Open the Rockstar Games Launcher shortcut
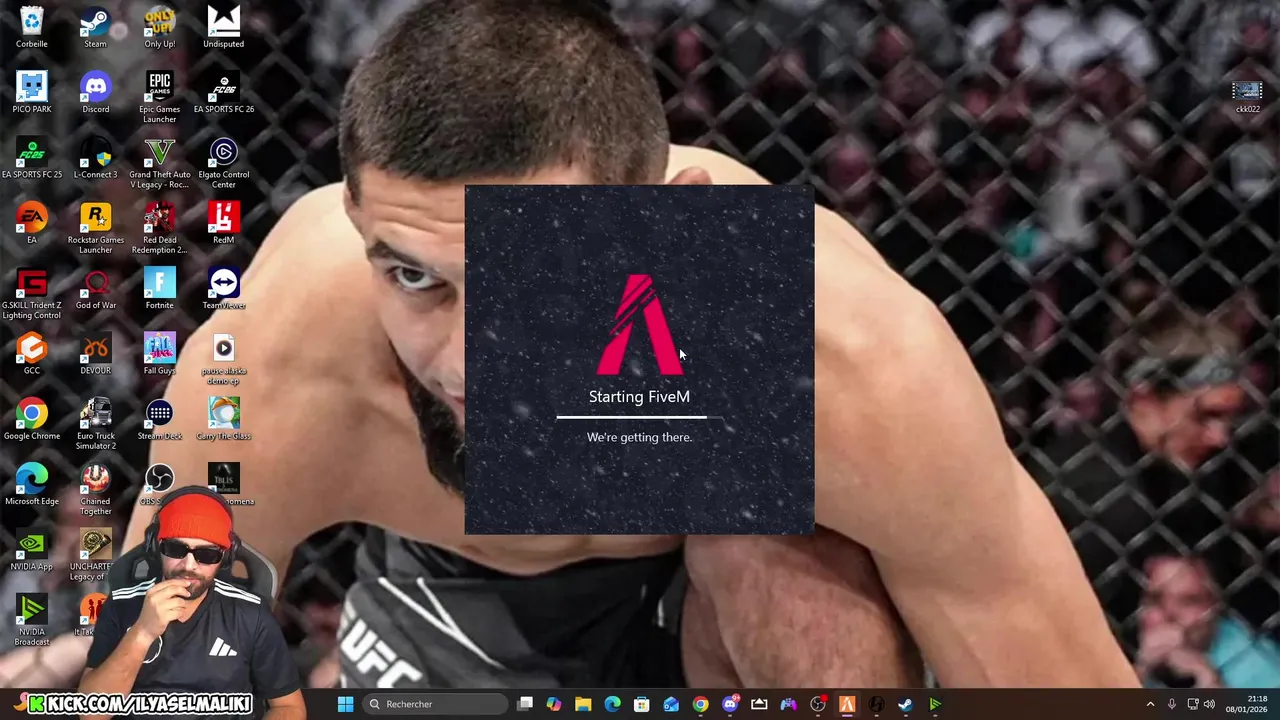The image size is (1280, 720). coord(96,227)
